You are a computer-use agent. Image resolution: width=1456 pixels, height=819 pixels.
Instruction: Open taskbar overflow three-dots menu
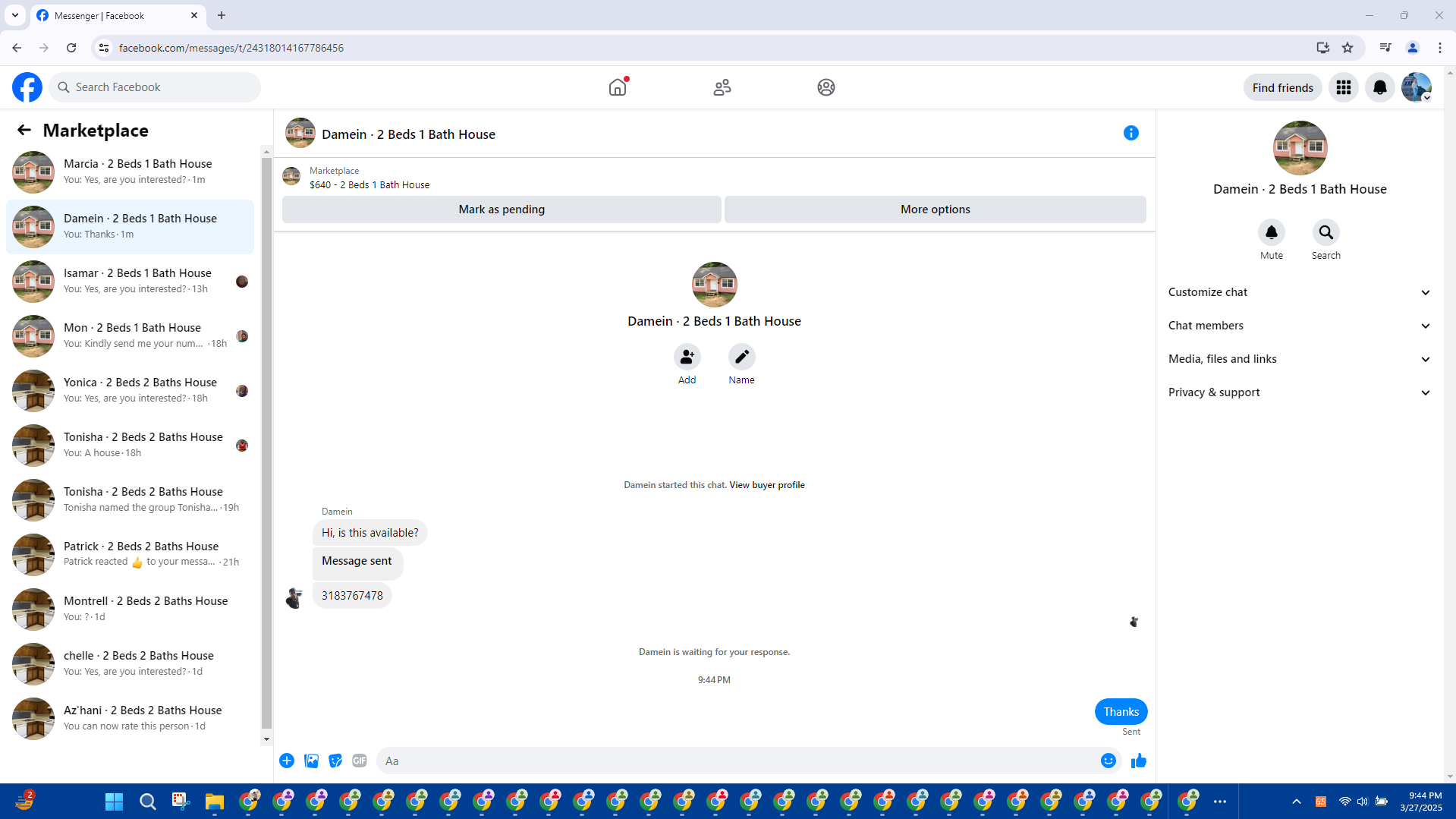click(1220, 802)
